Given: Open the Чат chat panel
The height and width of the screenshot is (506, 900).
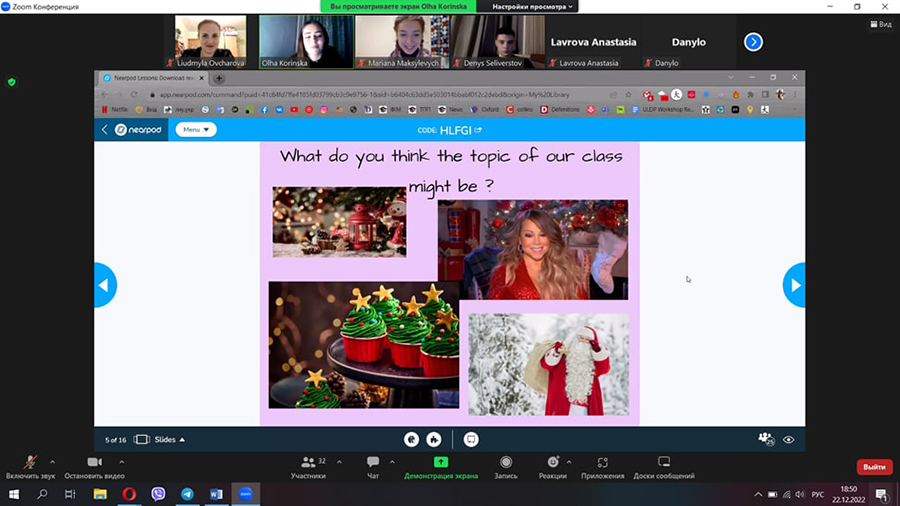Looking at the screenshot, I should pyautogui.click(x=373, y=468).
